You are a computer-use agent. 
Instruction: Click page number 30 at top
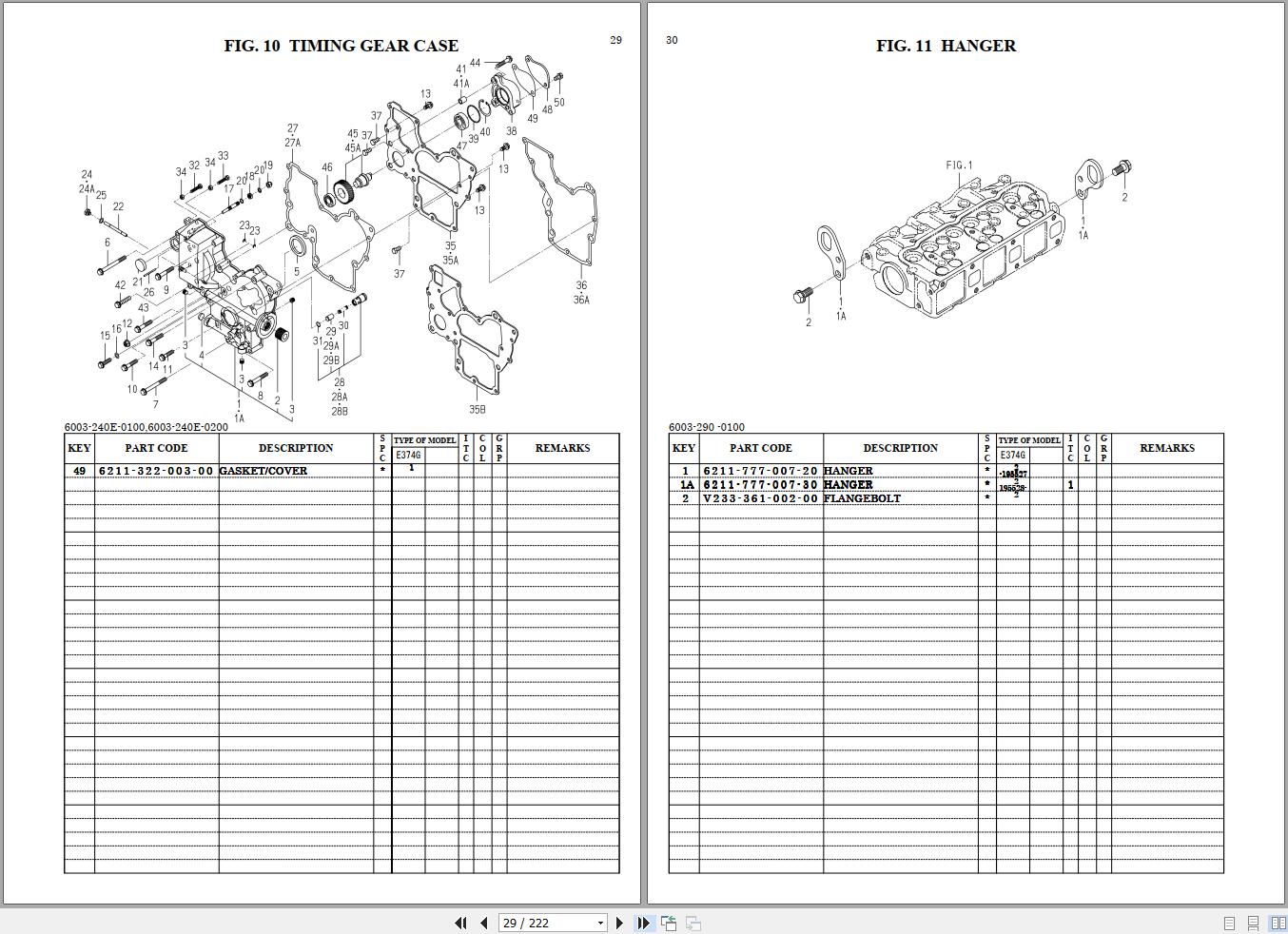click(x=672, y=40)
